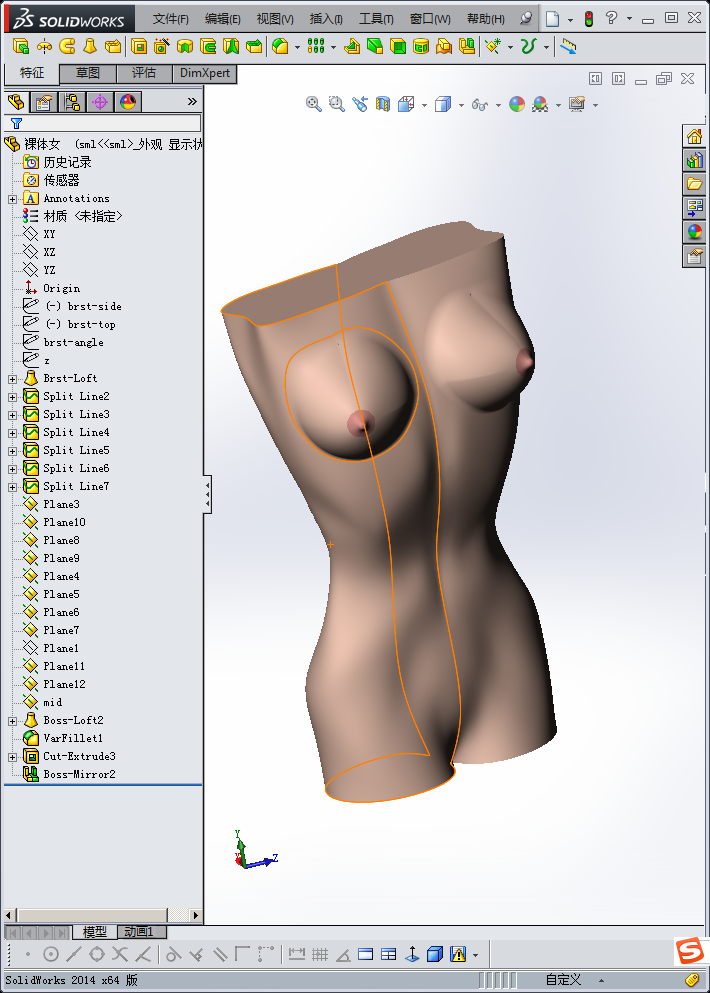Image resolution: width=710 pixels, height=993 pixels.
Task: Expand the Split Line7 feature node
Action: [12, 487]
